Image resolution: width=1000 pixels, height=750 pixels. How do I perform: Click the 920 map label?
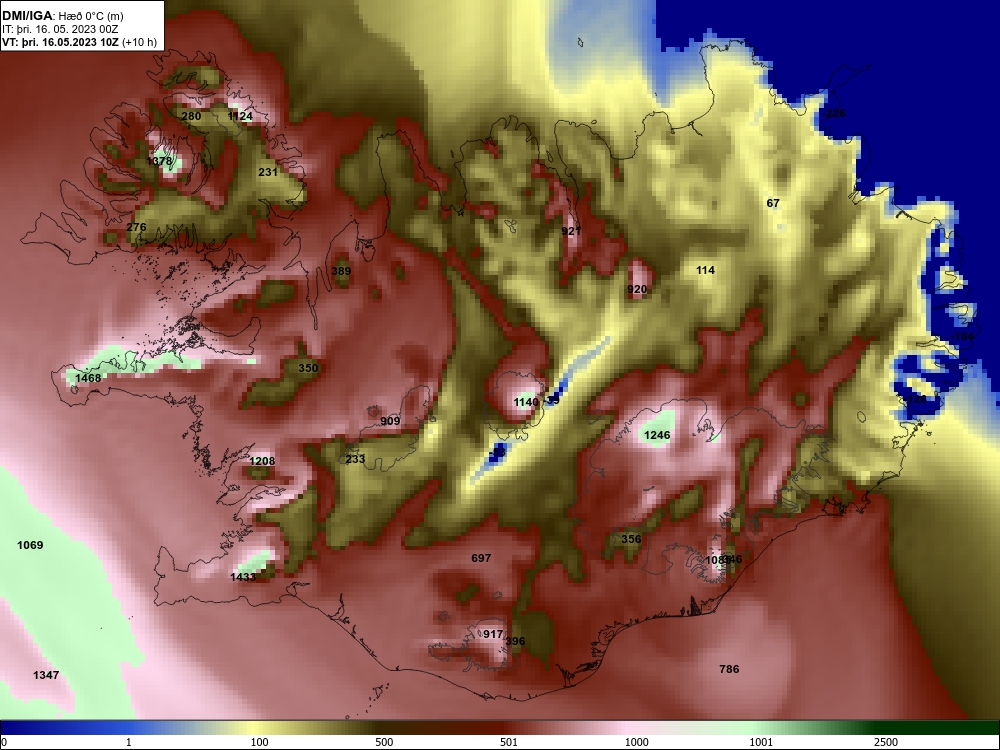pyautogui.click(x=637, y=290)
